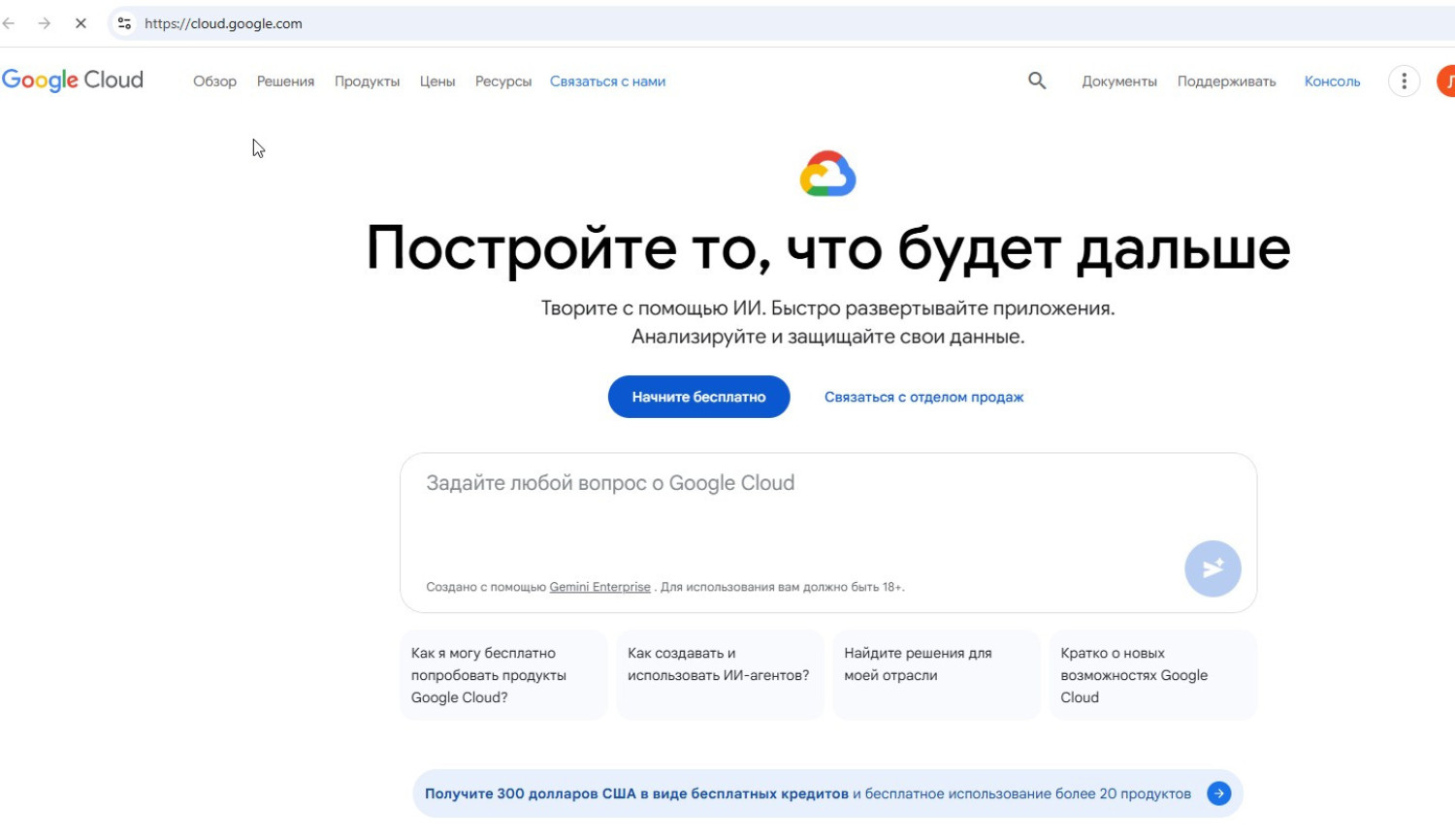The width and height of the screenshot is (1455, 840).
Task: Expand the Продукты navigation menu
Action: point(367,81)
